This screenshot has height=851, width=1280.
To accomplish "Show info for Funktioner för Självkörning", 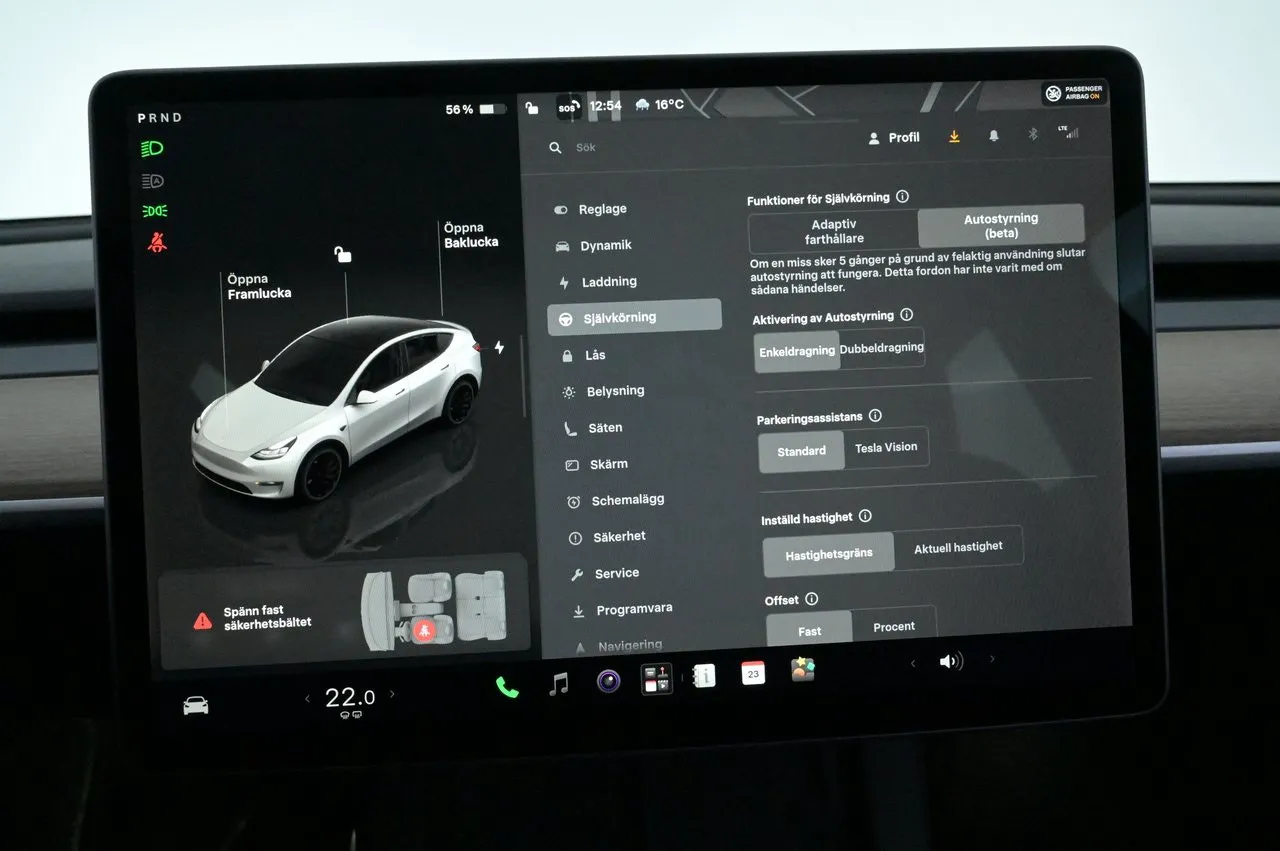I will (x=902, y=197).
